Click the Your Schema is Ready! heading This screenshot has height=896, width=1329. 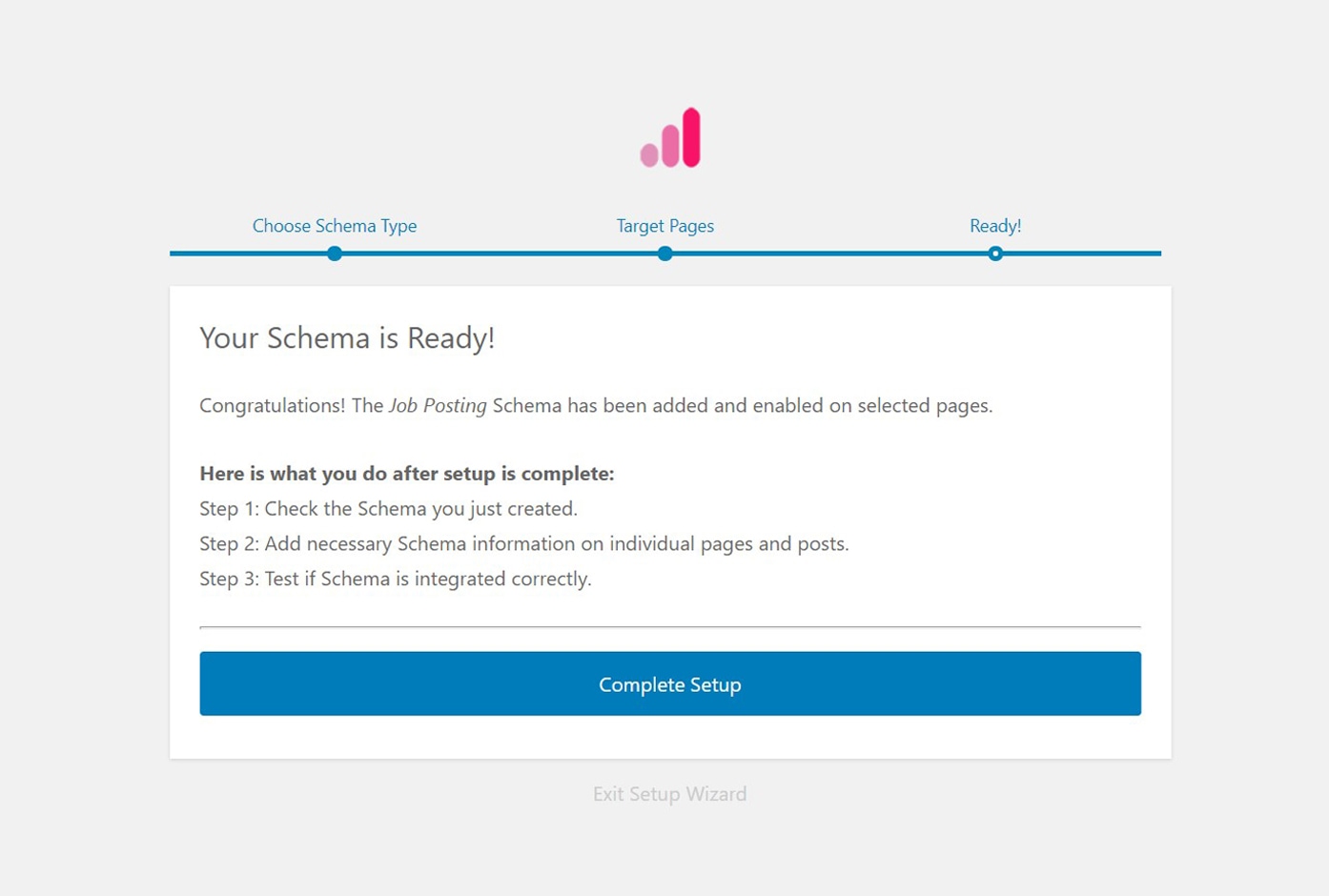click(x=347, y=338)
